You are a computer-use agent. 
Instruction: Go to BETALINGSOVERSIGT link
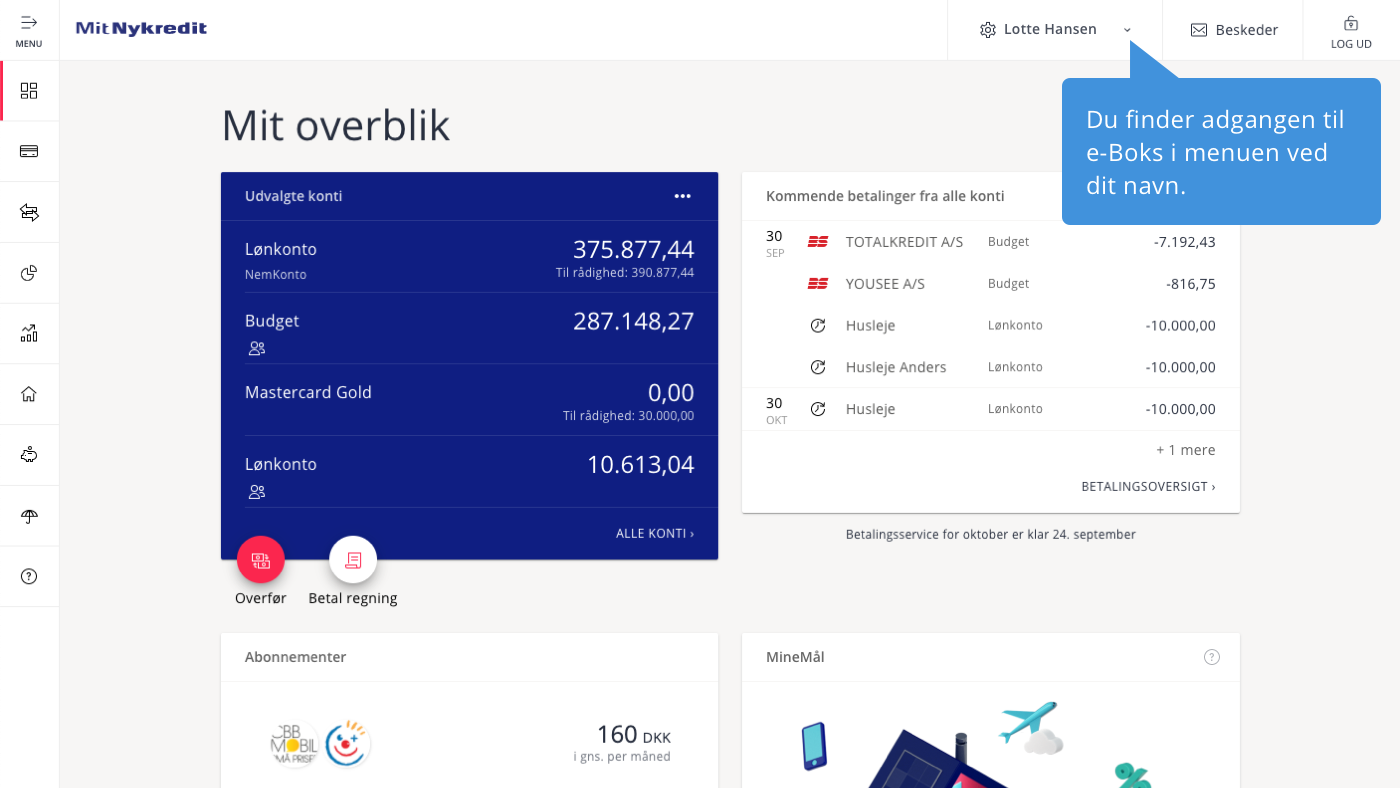1148,487
